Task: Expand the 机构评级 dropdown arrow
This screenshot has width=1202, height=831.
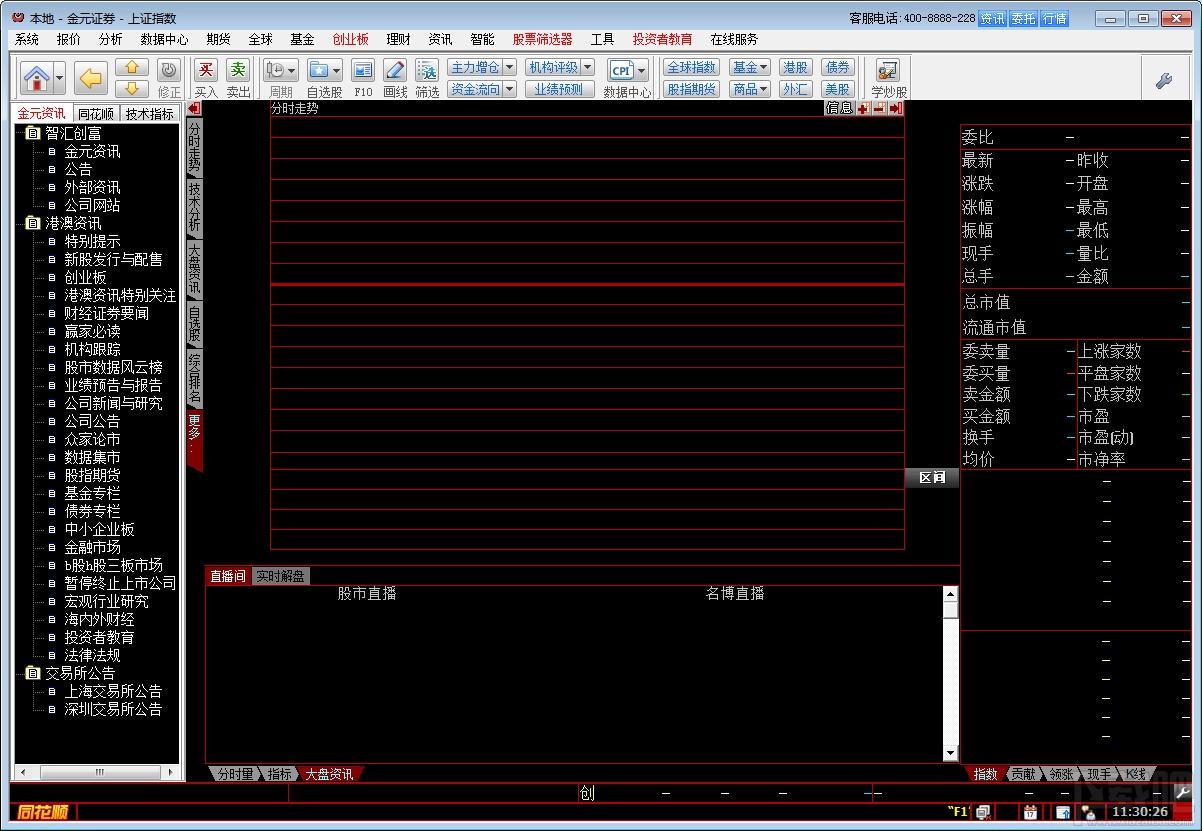Action: tap(587, 67)
